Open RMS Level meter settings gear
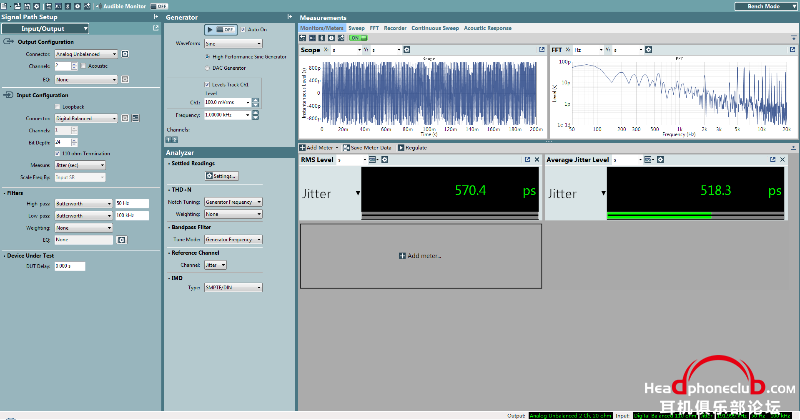 (x=385, y=160)
